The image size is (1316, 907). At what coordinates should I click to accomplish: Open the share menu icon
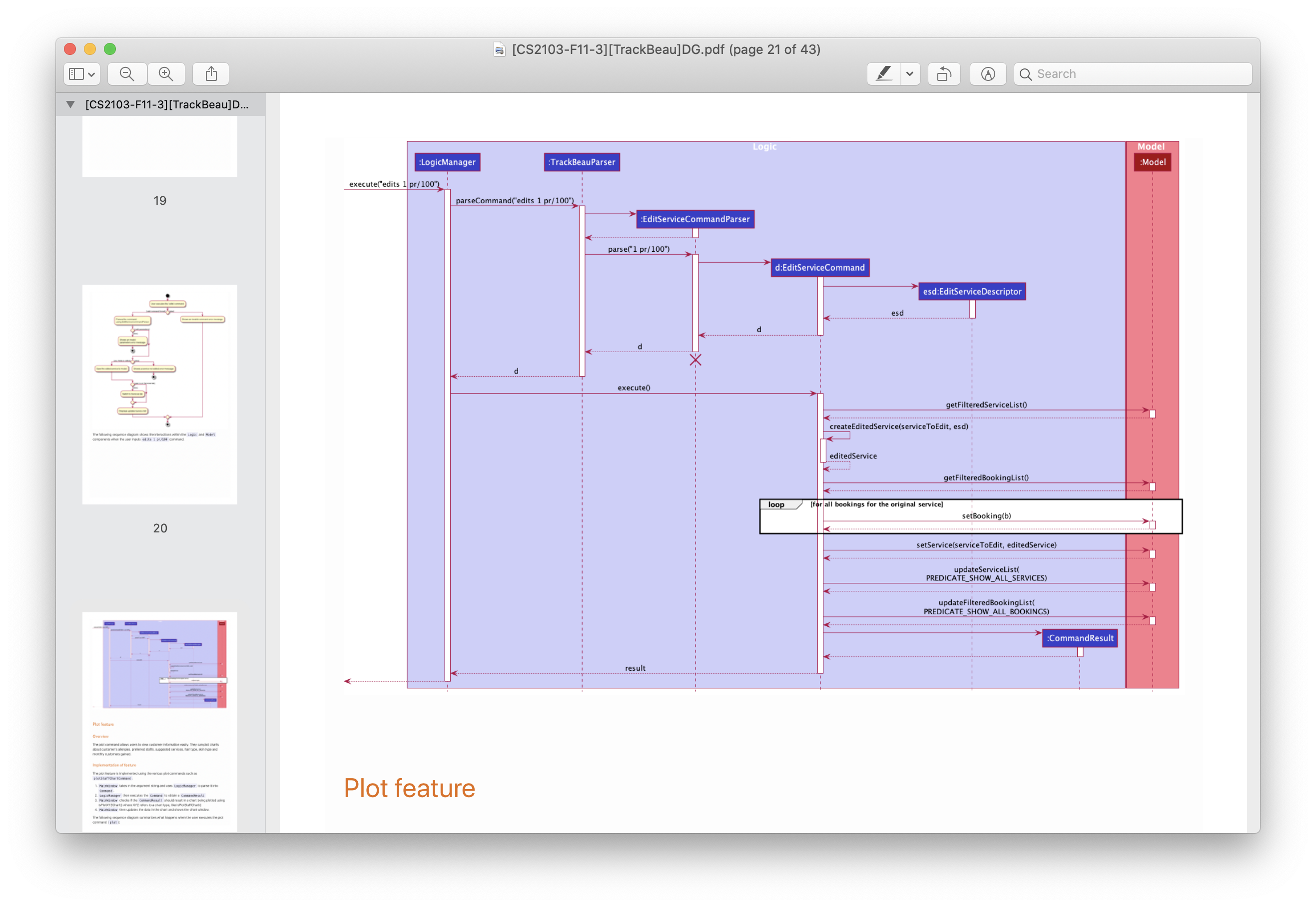click(211, 74)
